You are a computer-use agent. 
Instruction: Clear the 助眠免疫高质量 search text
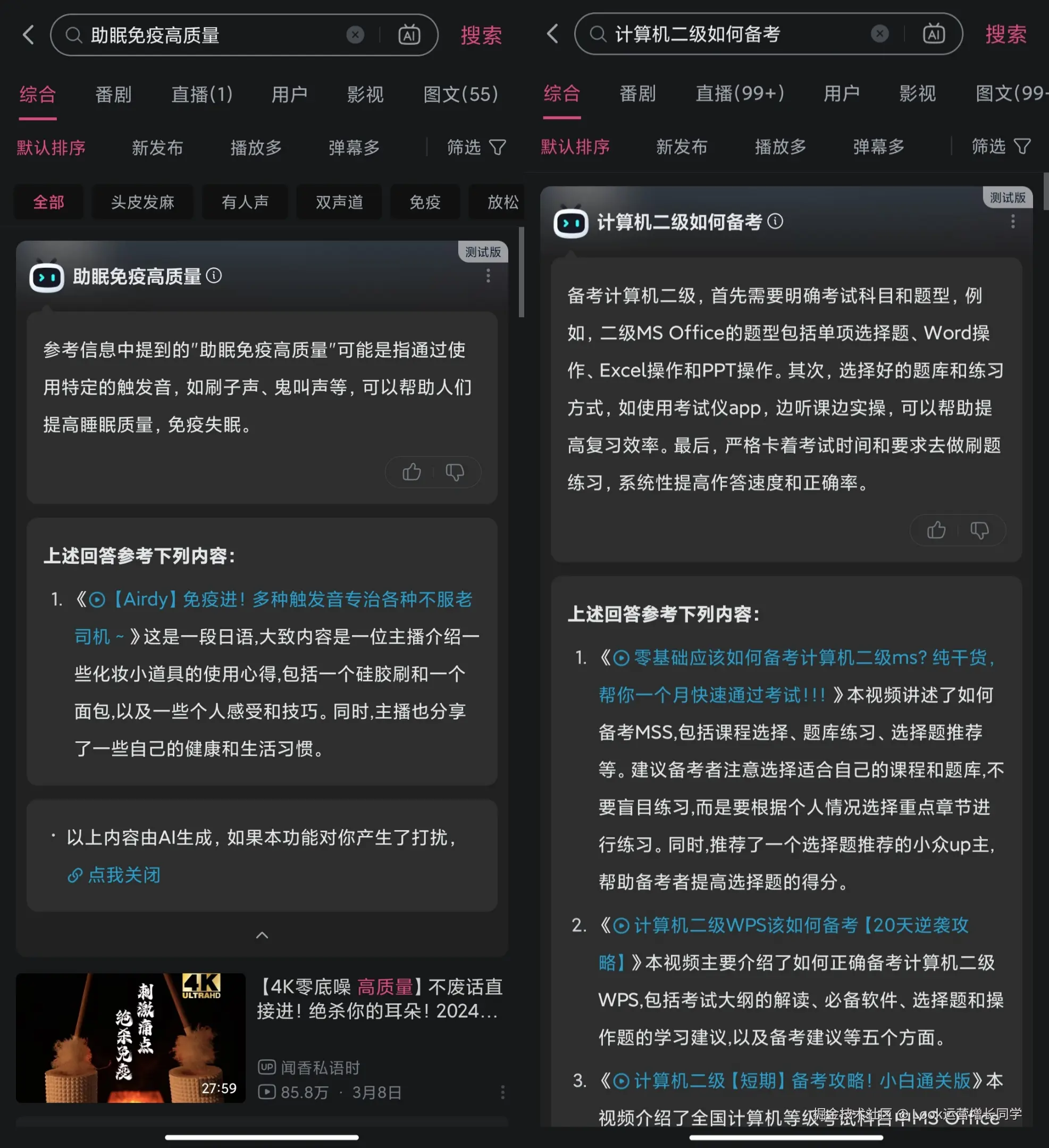(355, 35)
